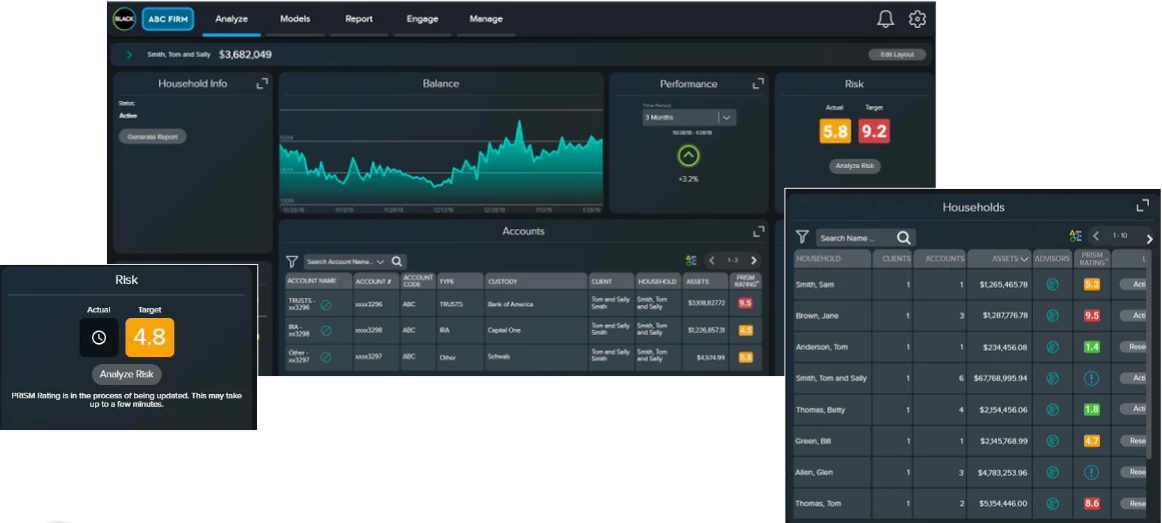The image size is (1162, 523).
Task: Open advisor icon for Thomas, Betty
Action: click(x=1052, y=410)
